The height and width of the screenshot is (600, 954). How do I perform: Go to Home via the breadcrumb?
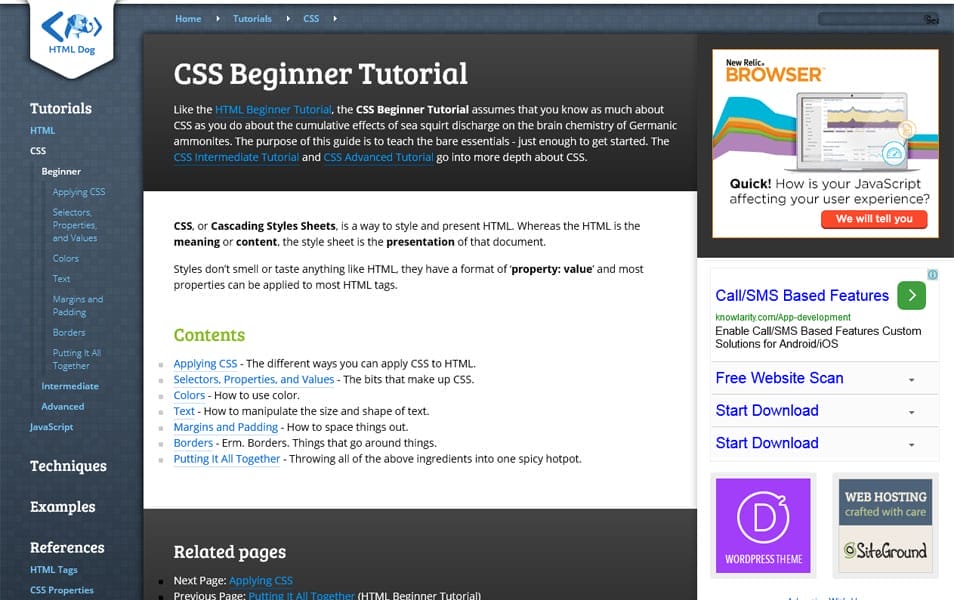tap(188, 17)
